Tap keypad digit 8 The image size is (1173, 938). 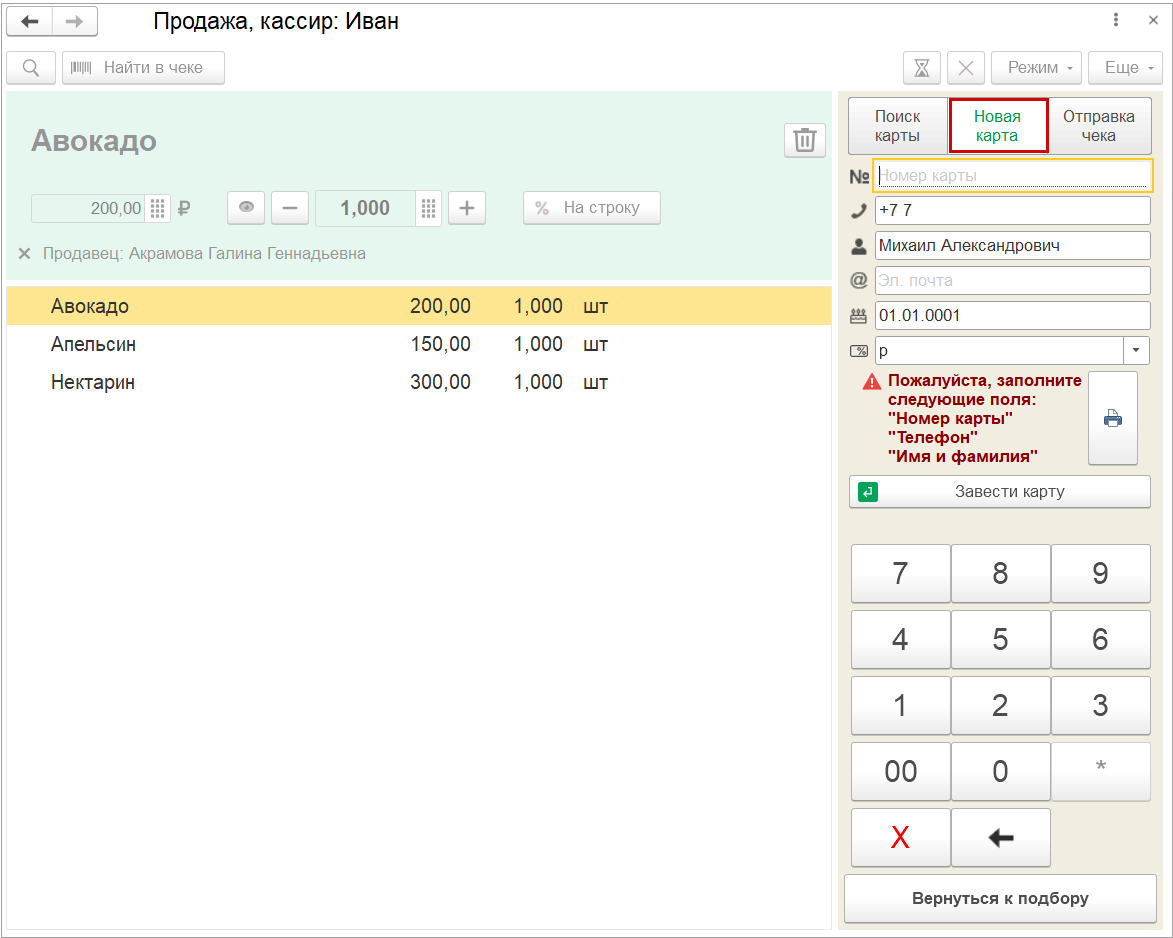1001,574
